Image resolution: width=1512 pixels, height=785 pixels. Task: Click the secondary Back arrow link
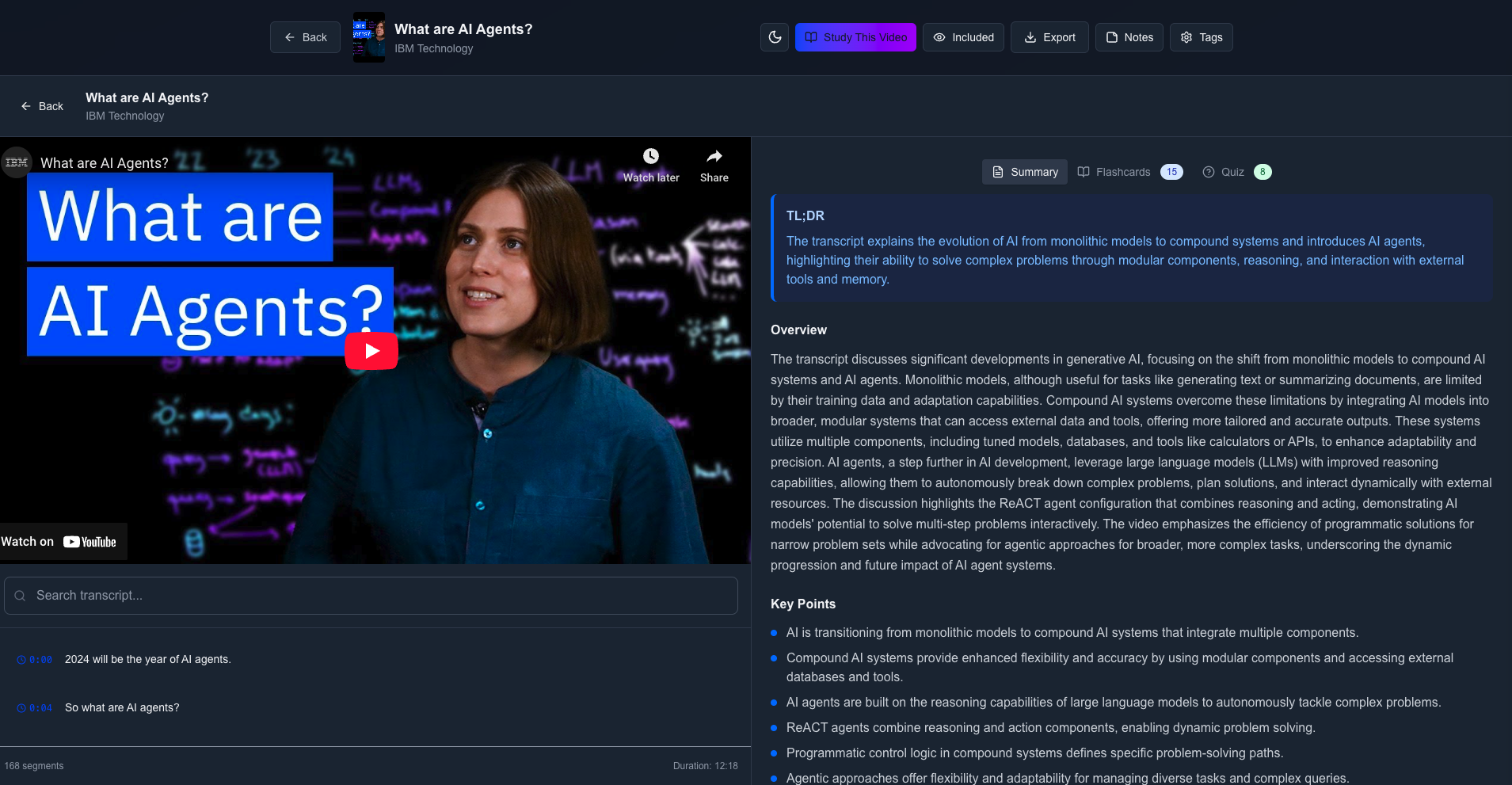(x=42, y=106)
